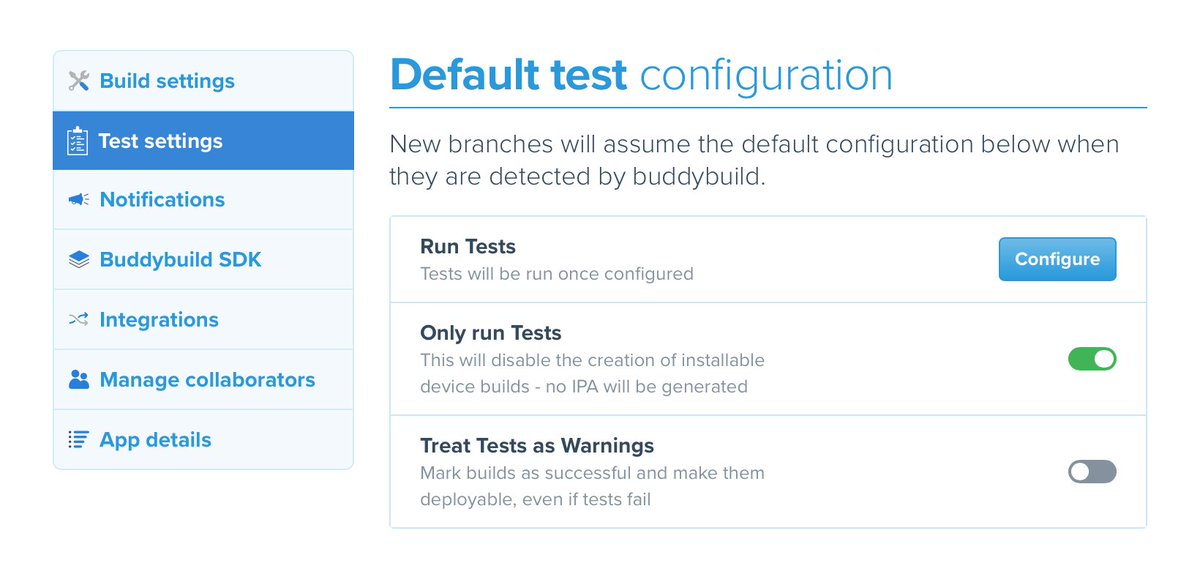
Task: Click the wrench icon beside Build settings
Action: pos(79,81)
